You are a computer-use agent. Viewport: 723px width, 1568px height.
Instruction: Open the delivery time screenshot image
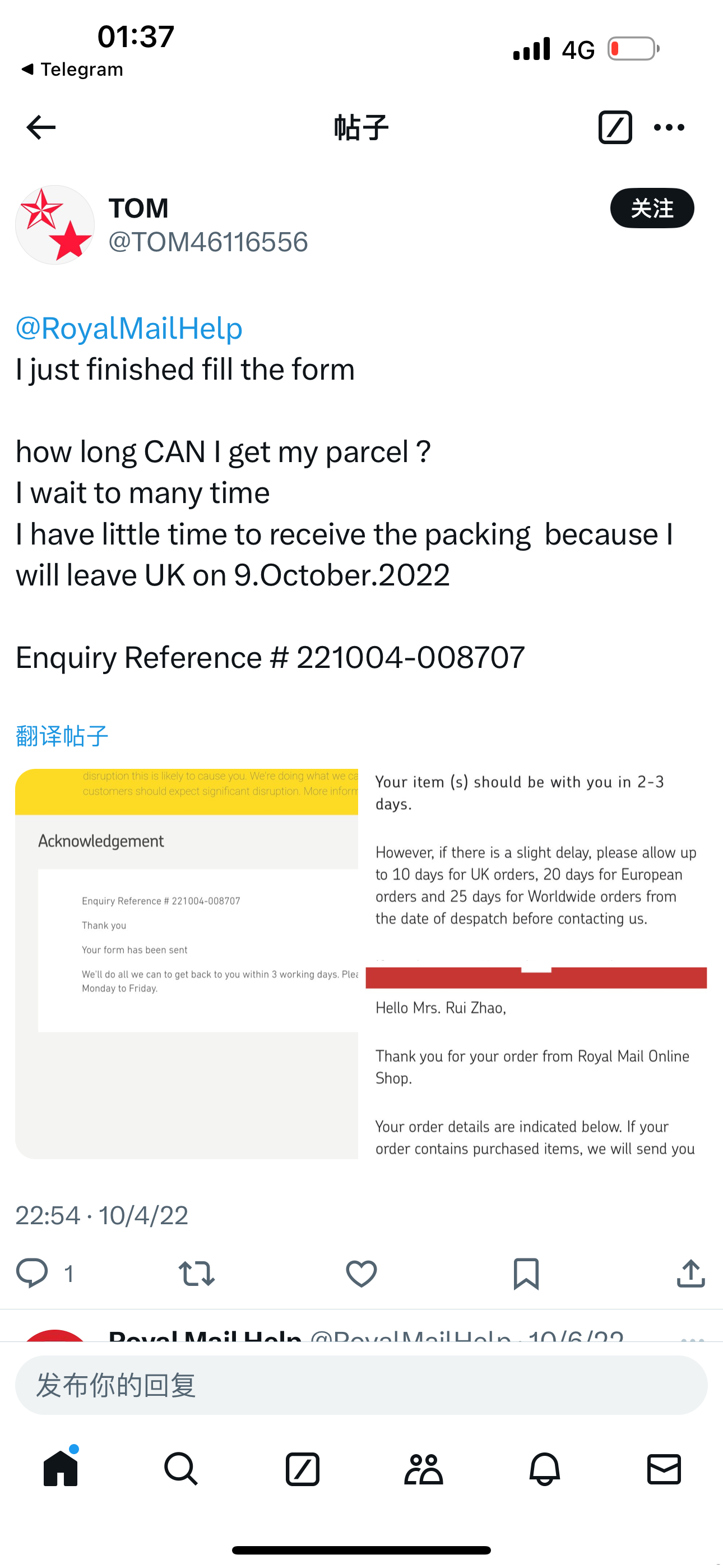click(x=536, y=864)
